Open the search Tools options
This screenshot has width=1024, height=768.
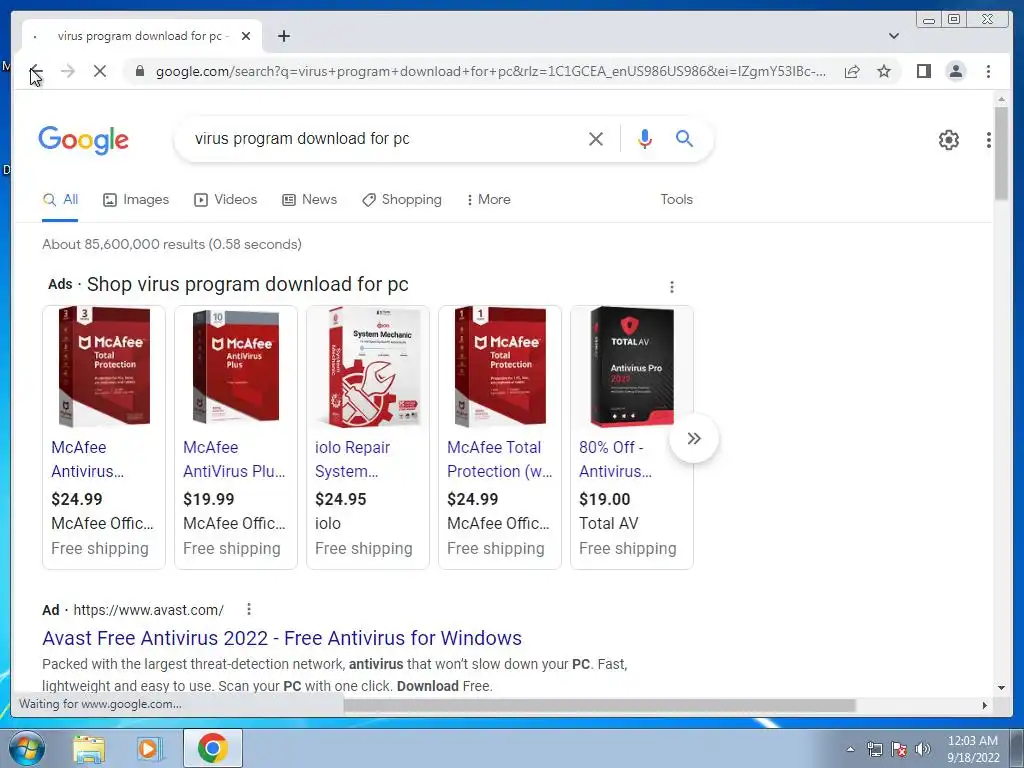[676, 200]
